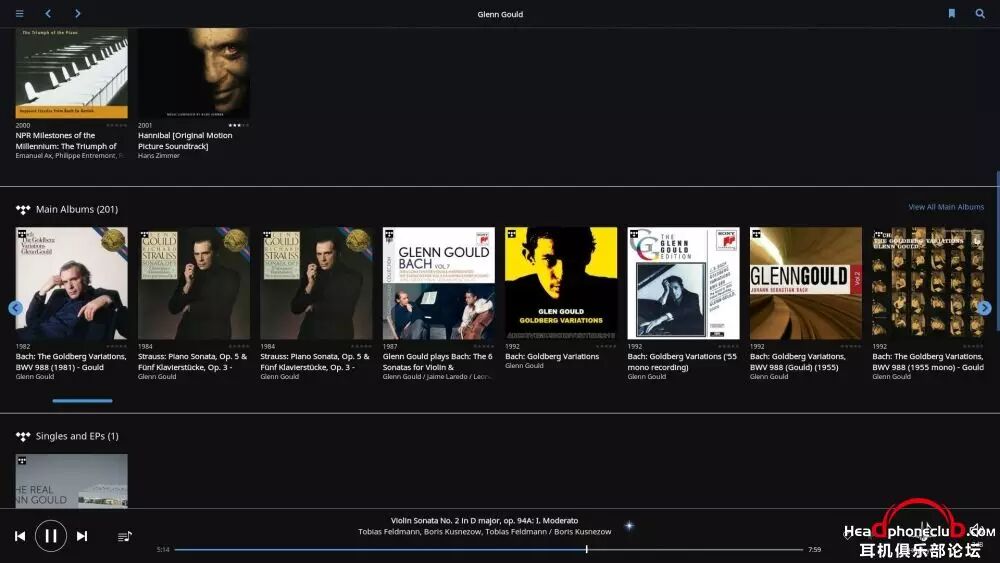Go back with the left arrow
1000x563 pixels.
click(48, 13)
